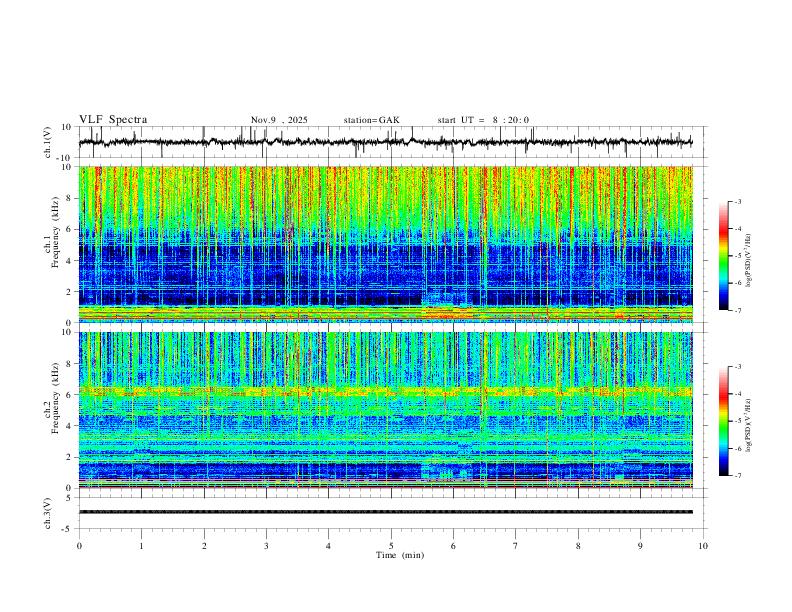The height and width of the screenshot is (612, 792).
Task: Click the ch.1 frequency axis "6" tick
Action: (x=70, y=229)
